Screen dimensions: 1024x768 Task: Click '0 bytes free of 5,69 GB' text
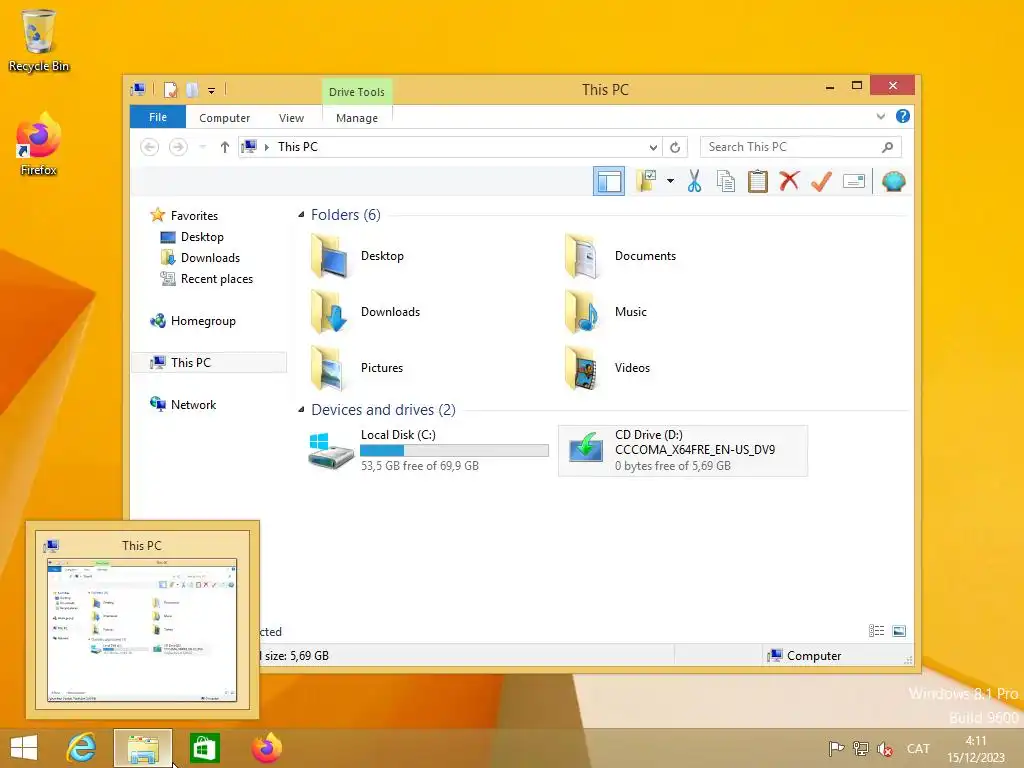click(x=673, y=466)
